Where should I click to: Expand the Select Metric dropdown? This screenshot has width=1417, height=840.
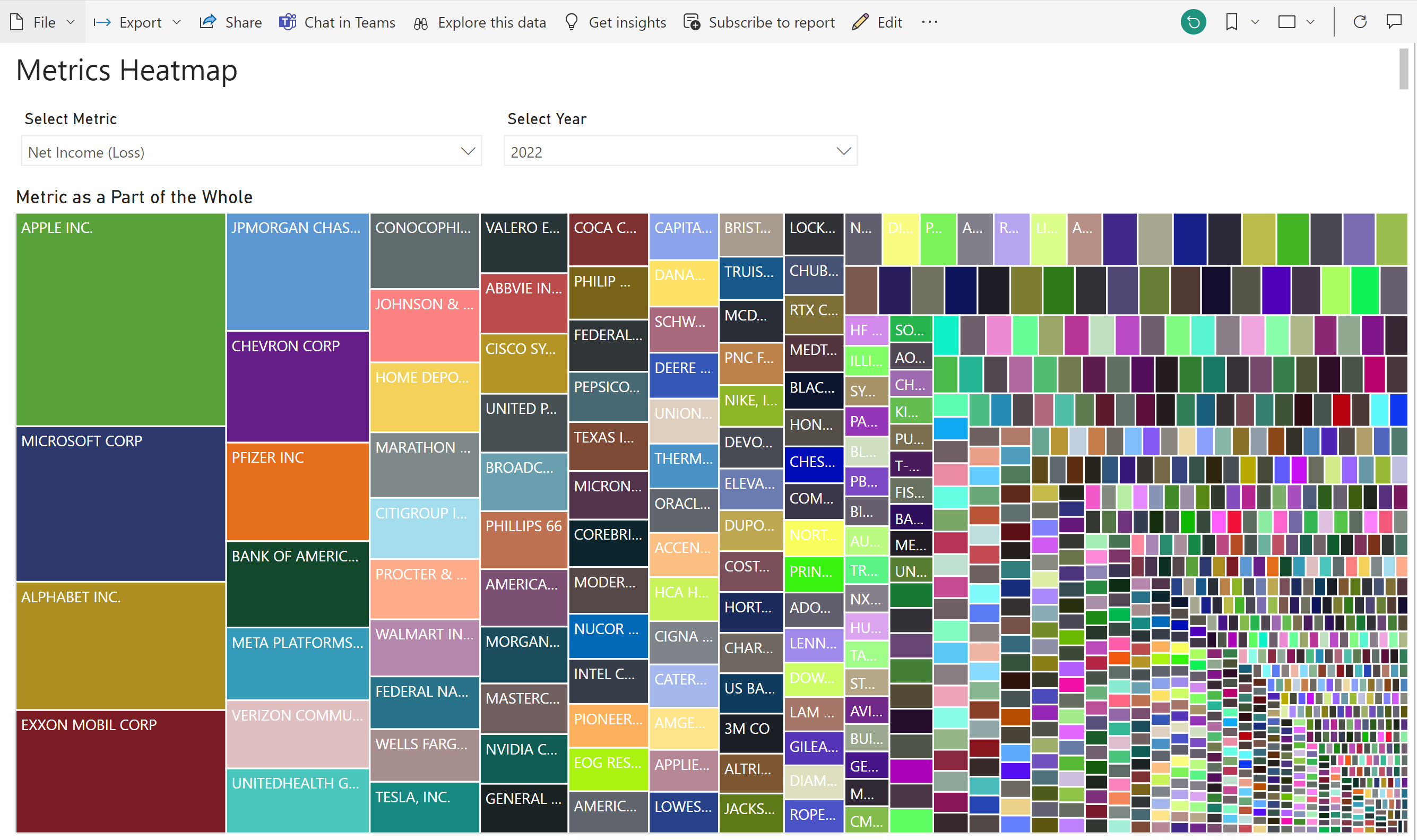pyautogui.click(x=467, y=151)
